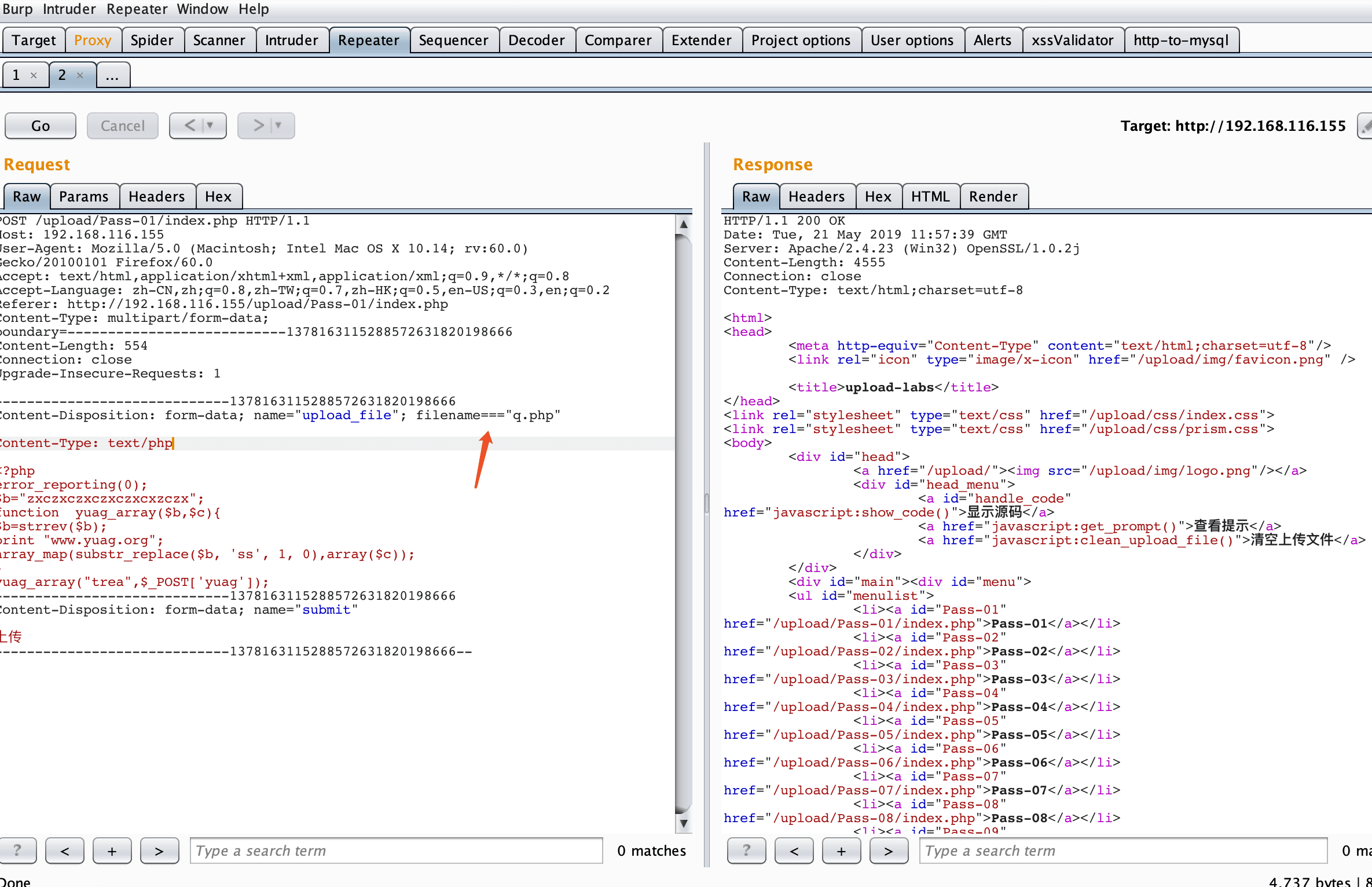Open the Burp menu
The height and width of the screenshot is (887, 1372).
point(17,9)
